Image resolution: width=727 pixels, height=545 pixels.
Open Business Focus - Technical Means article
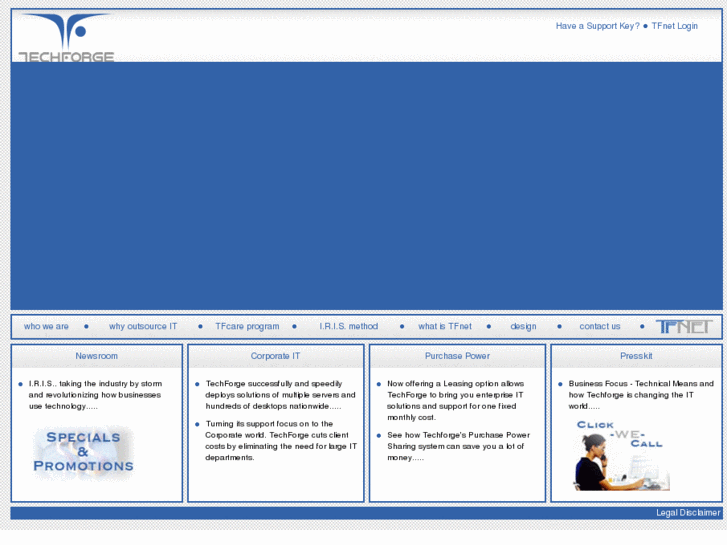pos(641,395)
